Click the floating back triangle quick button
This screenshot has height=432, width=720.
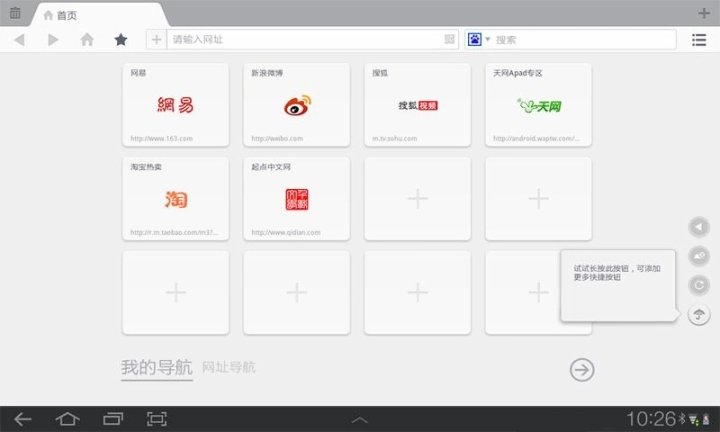coord(699,227)
